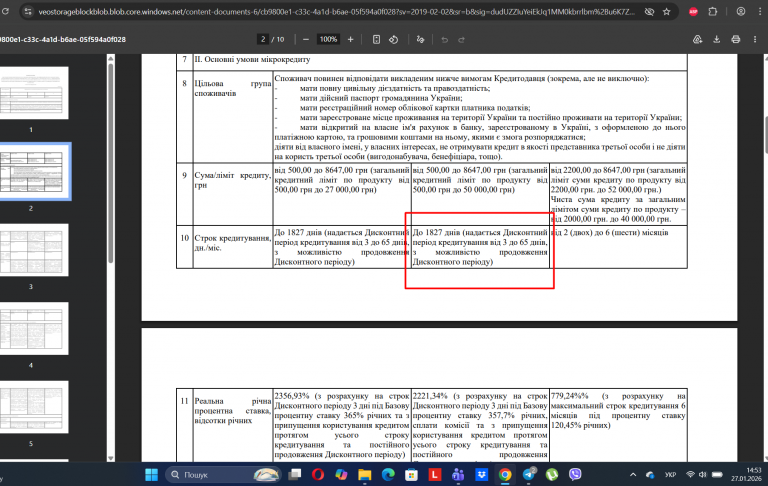Save PDF to Google Drive
This screenshot has width=768, height=486.
click(697, 39)
